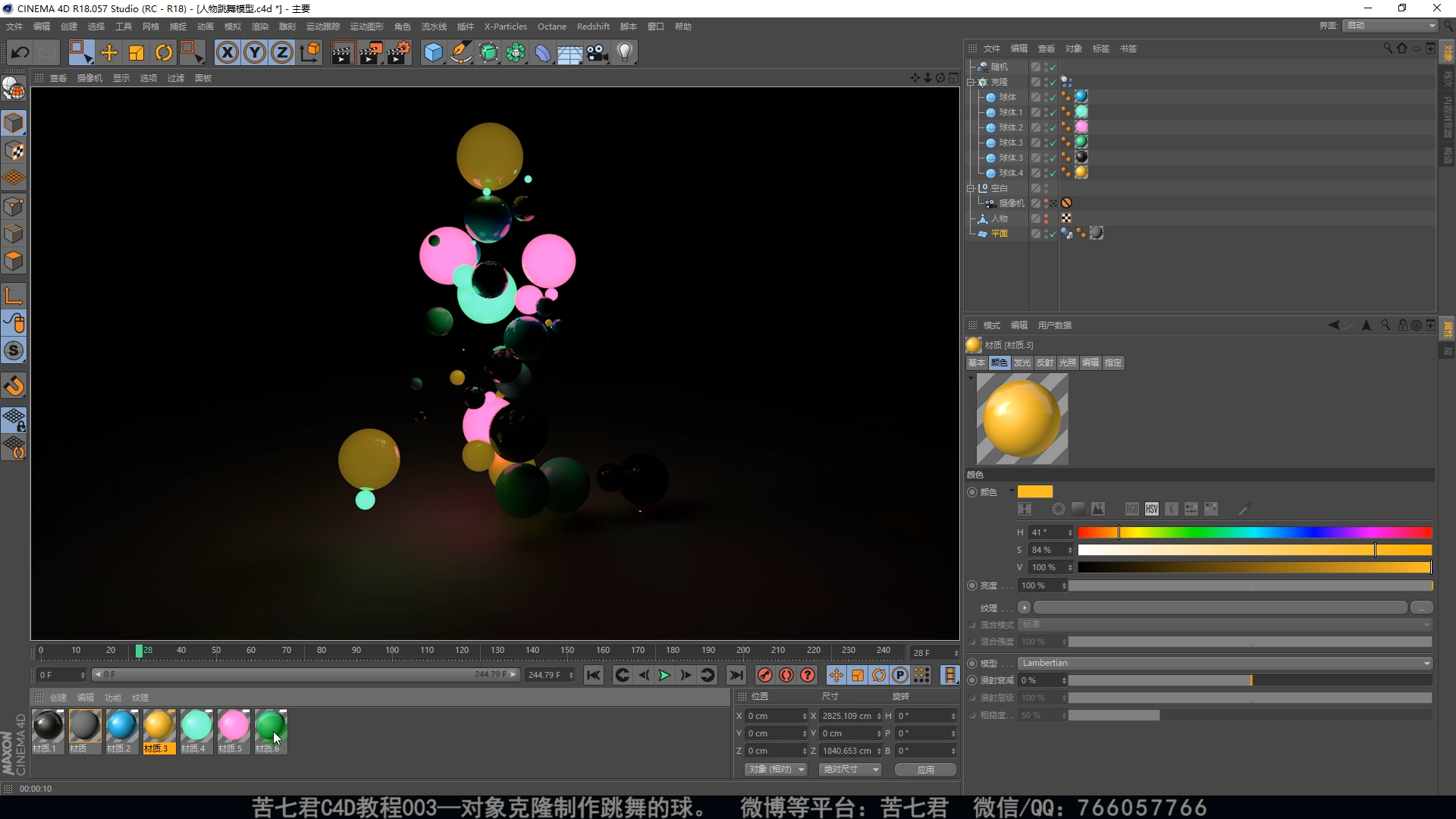Toggle the green enable check for 球体.1

(1053, 112)
